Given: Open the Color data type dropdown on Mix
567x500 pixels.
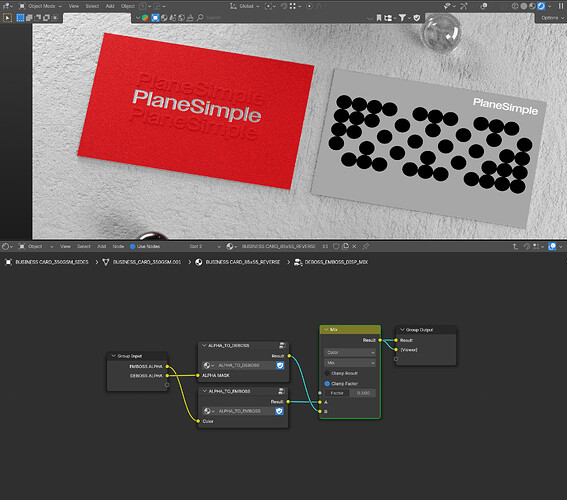Looking at the screenshot, I should (350, 352).
